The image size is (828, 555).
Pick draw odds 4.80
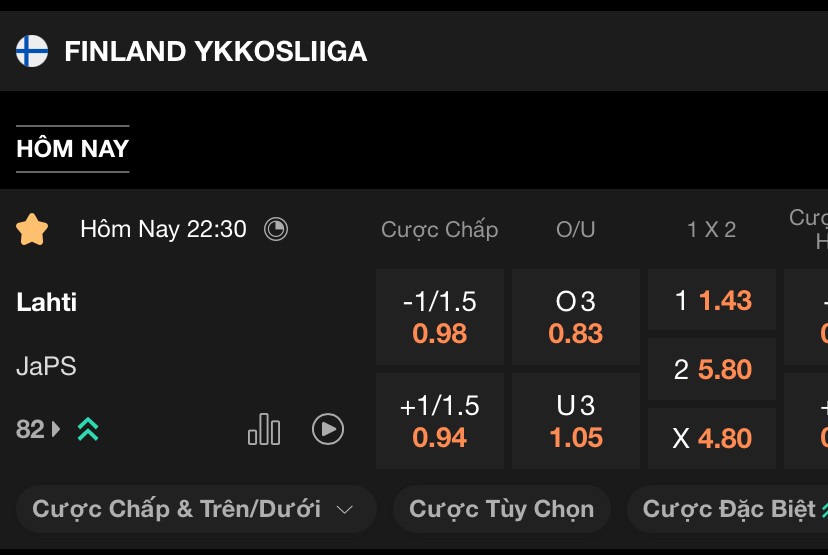pos(712,438)
